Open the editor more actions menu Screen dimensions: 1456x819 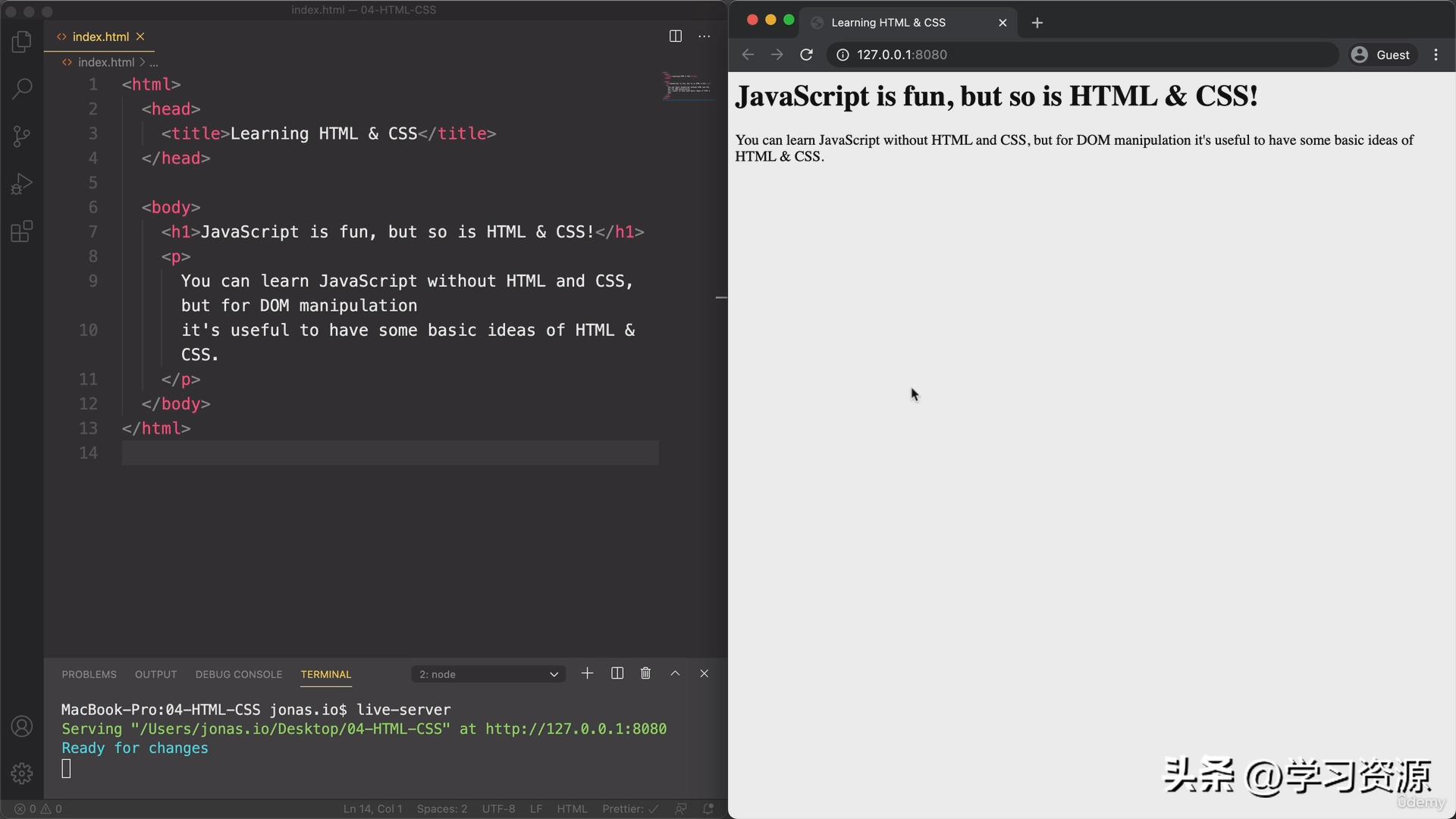704,36
